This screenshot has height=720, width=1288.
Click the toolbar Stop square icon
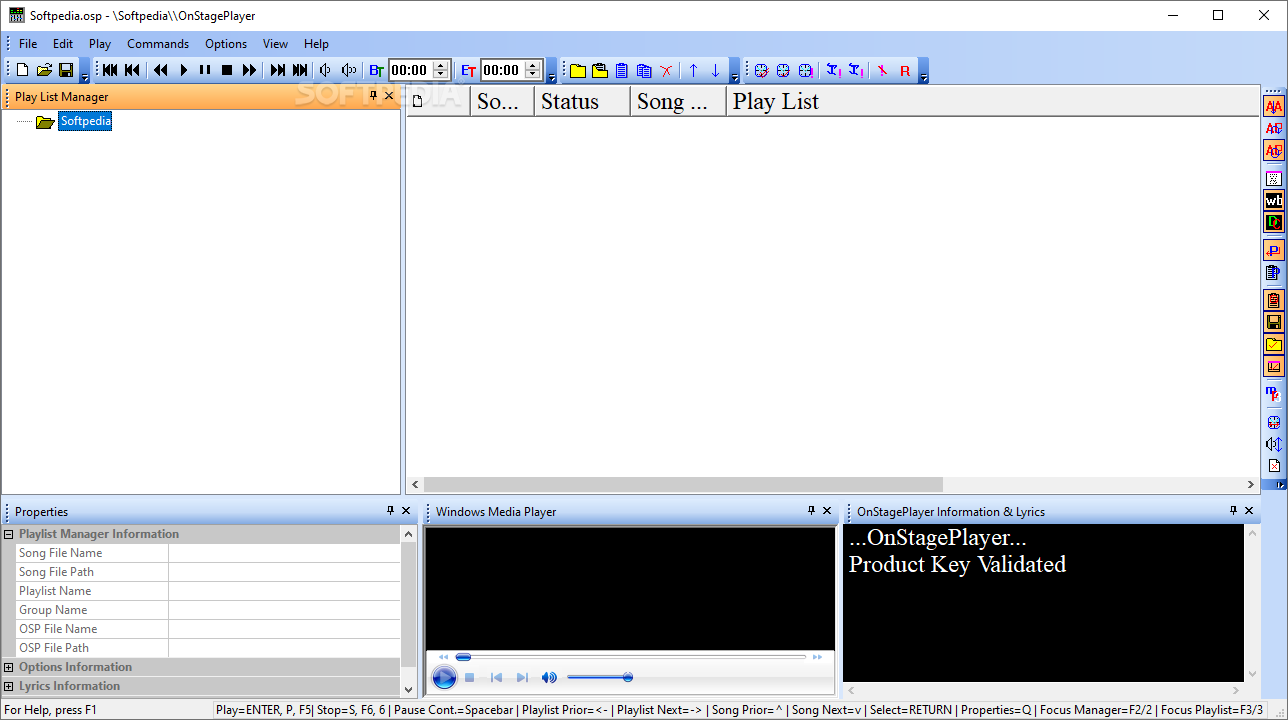(x=227, y=70)
